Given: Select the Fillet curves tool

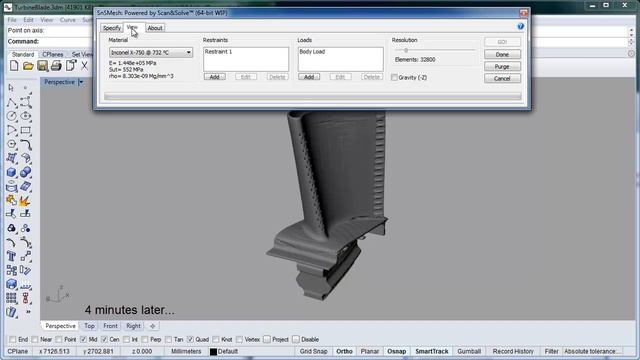Looking at the screenshot, I should tap(26, 144).
